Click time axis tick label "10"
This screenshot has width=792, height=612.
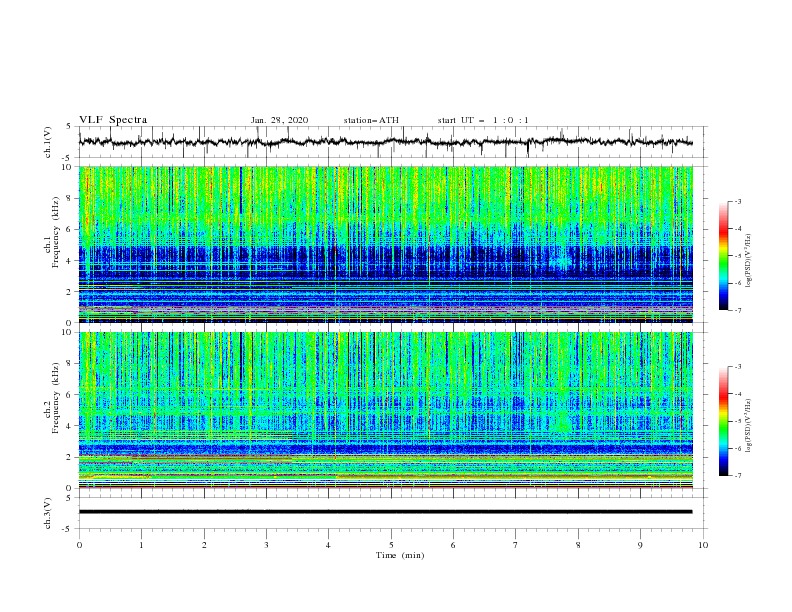703,545
